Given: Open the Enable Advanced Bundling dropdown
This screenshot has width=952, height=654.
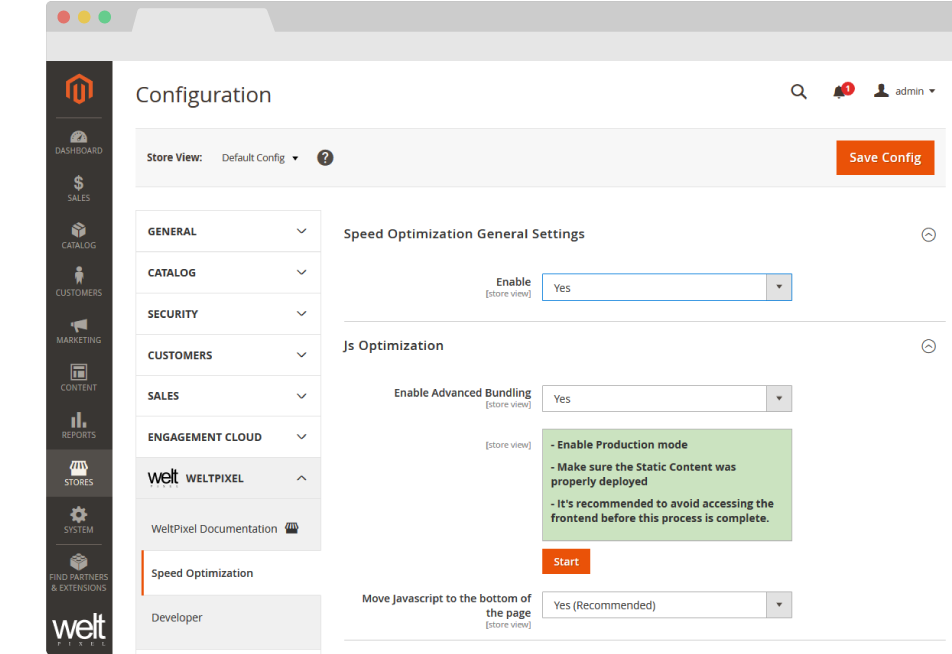Looking at the screenshot, I should 666,399.
